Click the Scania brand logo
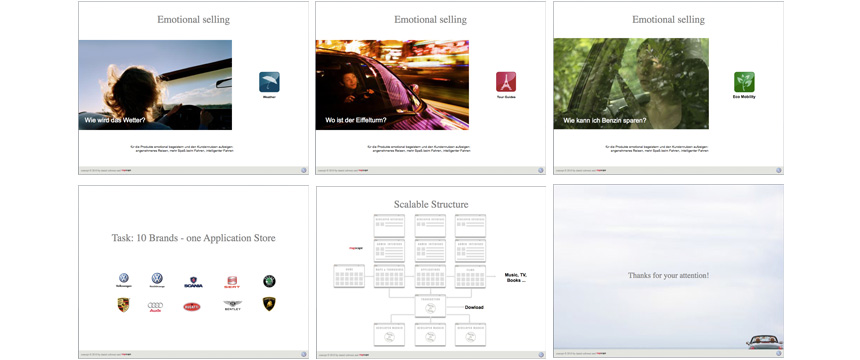This screenshot has height=360, width=860. [194, 282]
